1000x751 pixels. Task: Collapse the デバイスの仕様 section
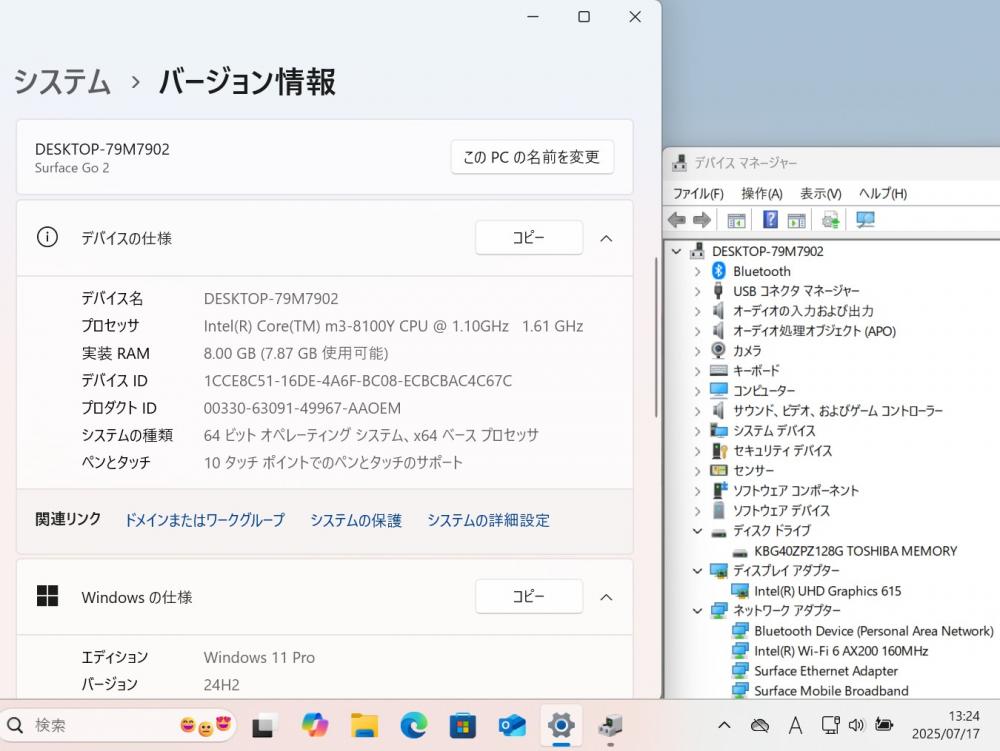607,238
